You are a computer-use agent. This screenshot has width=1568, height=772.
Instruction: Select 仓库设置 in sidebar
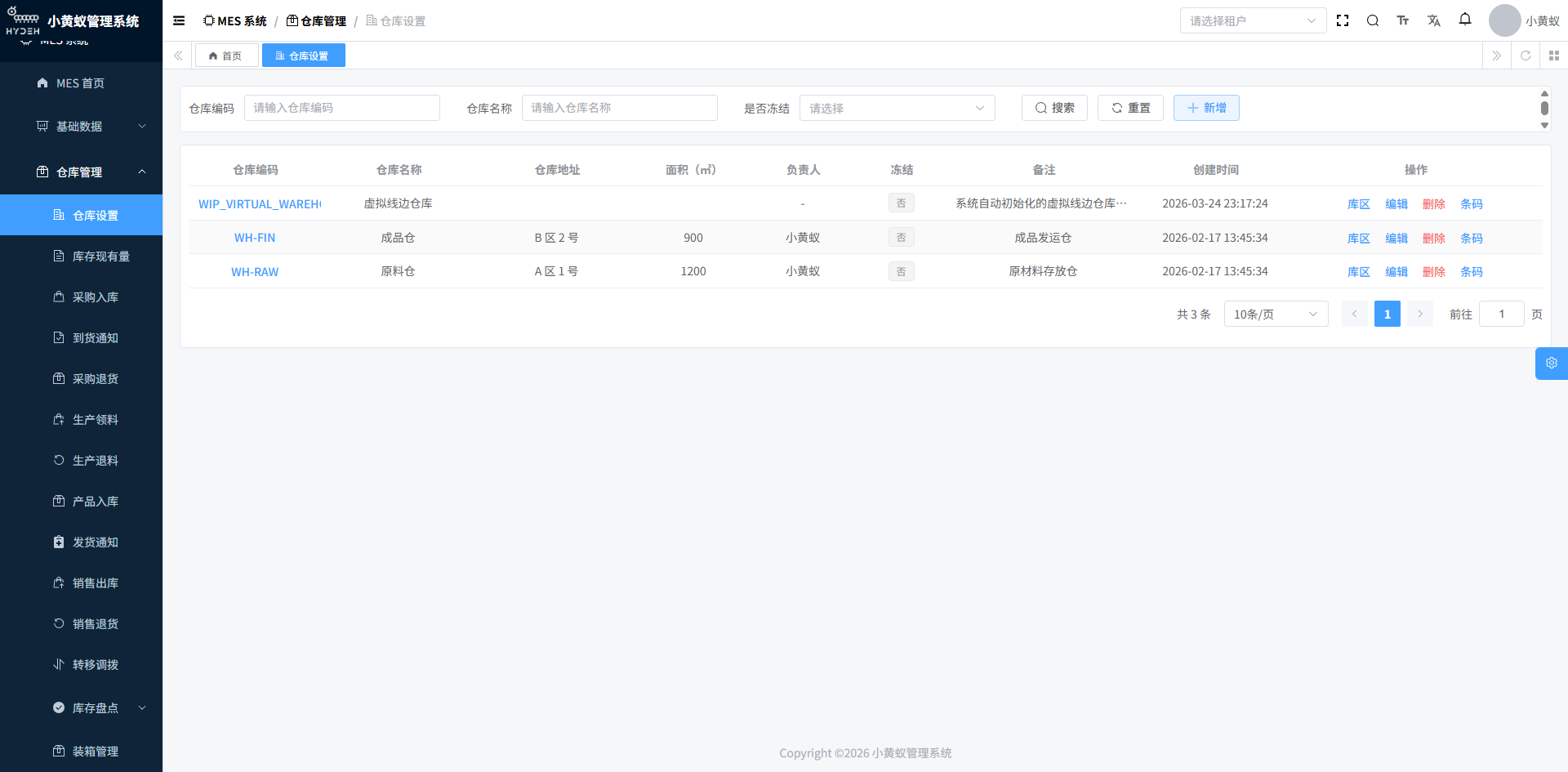pos(81,215)
